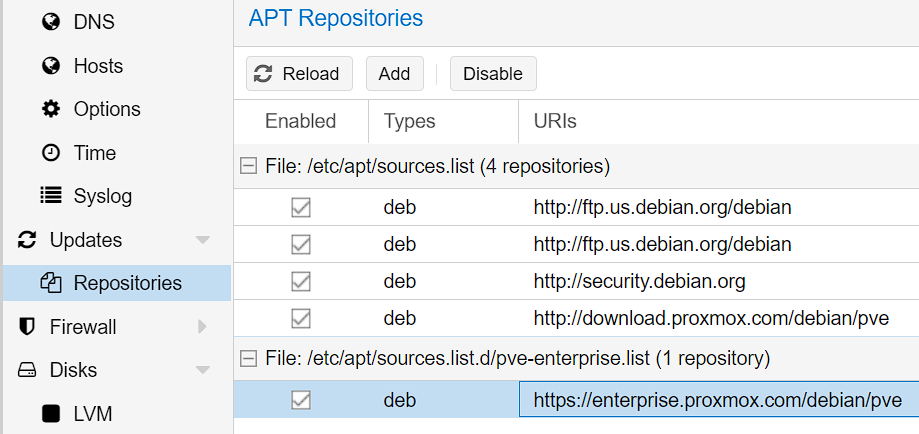The width and height of the screenshot is (919, 434).
Task: Click the APT Repositories panel title
Action: 336,18
